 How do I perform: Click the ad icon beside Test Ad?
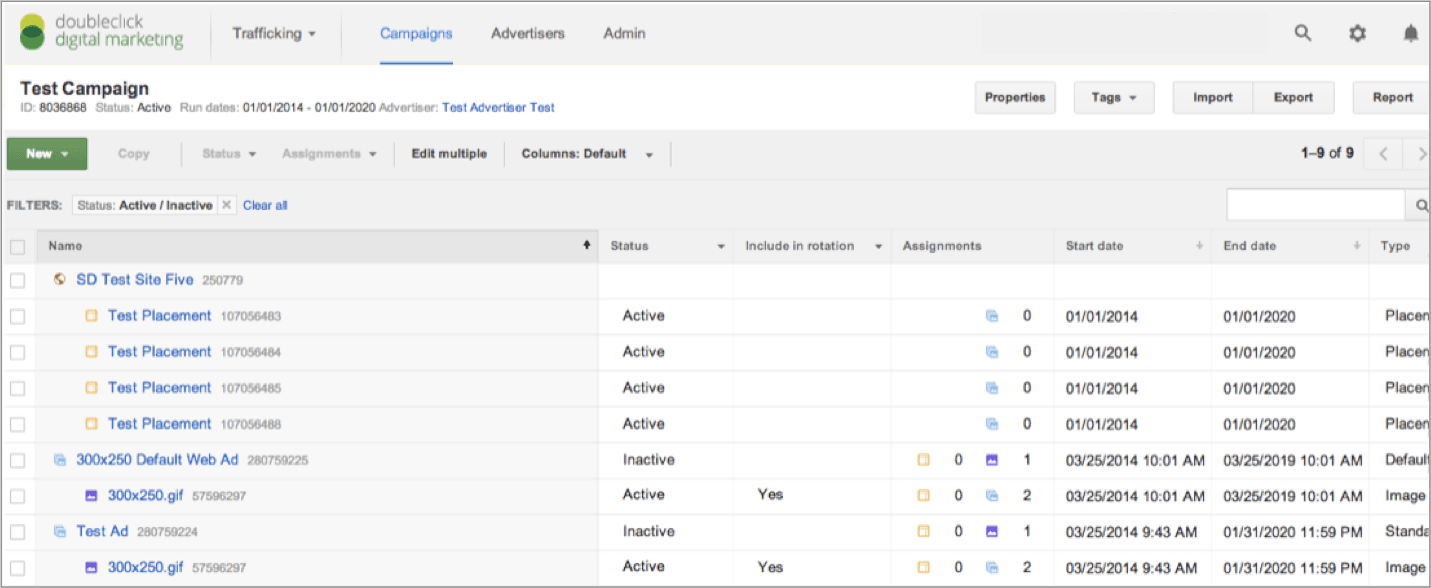click(60, 532)
